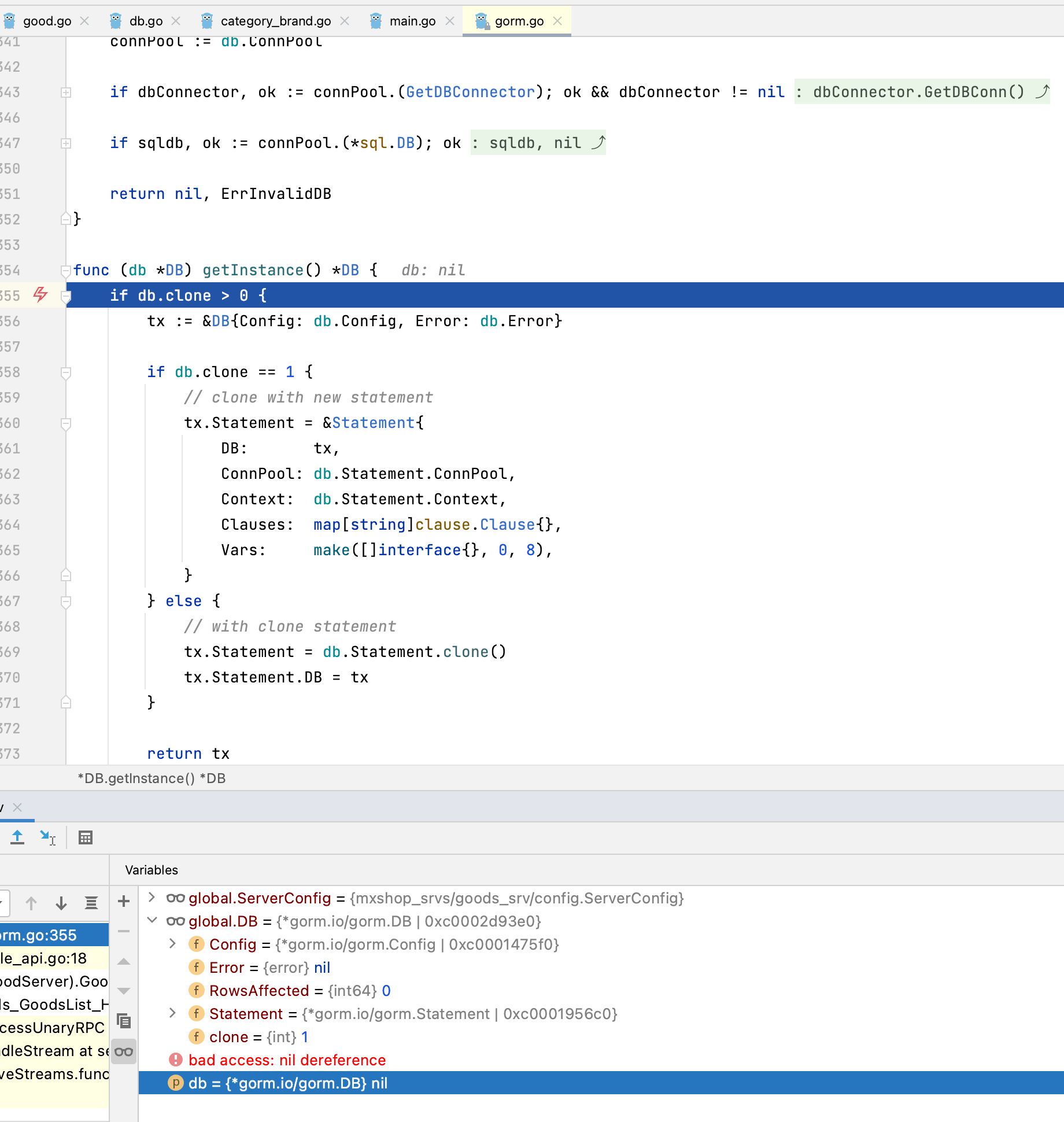The height and width of the screenshot is (1122, 1064).
Task: Select next frame with down arrow
Action: point(61,903)
